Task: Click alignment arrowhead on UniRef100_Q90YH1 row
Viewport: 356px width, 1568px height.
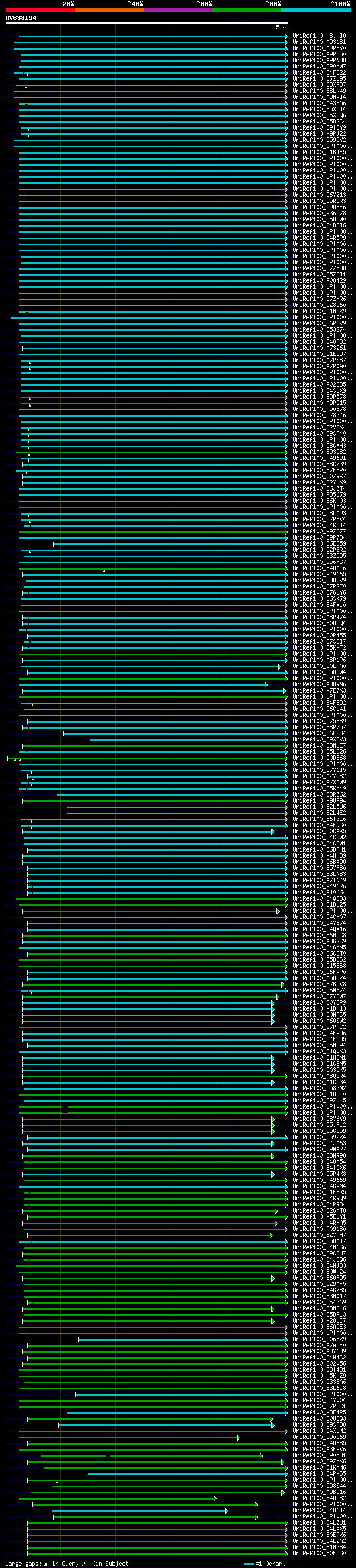Action: (x=261, y=1456)
